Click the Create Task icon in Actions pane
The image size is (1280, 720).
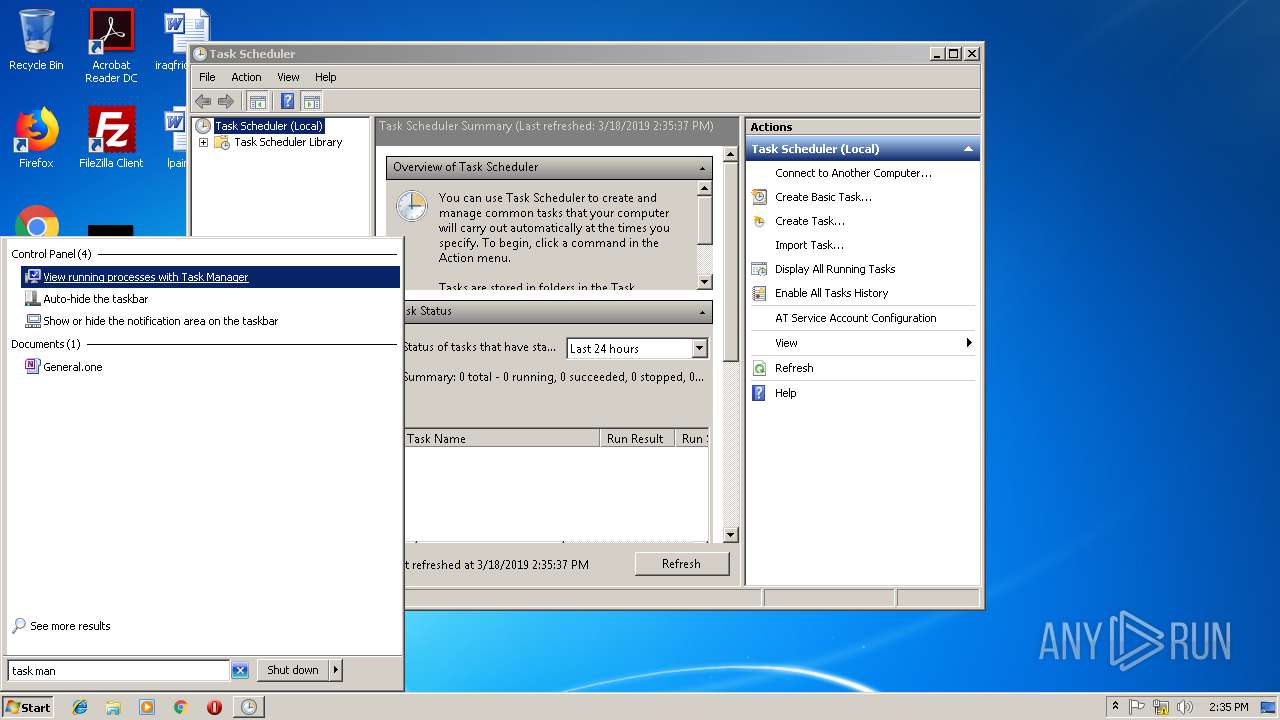[x=760, y=221]
